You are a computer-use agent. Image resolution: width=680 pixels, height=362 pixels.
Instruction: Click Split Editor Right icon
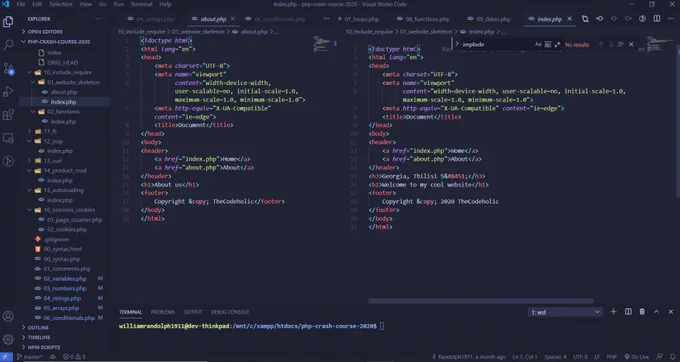(657, 19)
